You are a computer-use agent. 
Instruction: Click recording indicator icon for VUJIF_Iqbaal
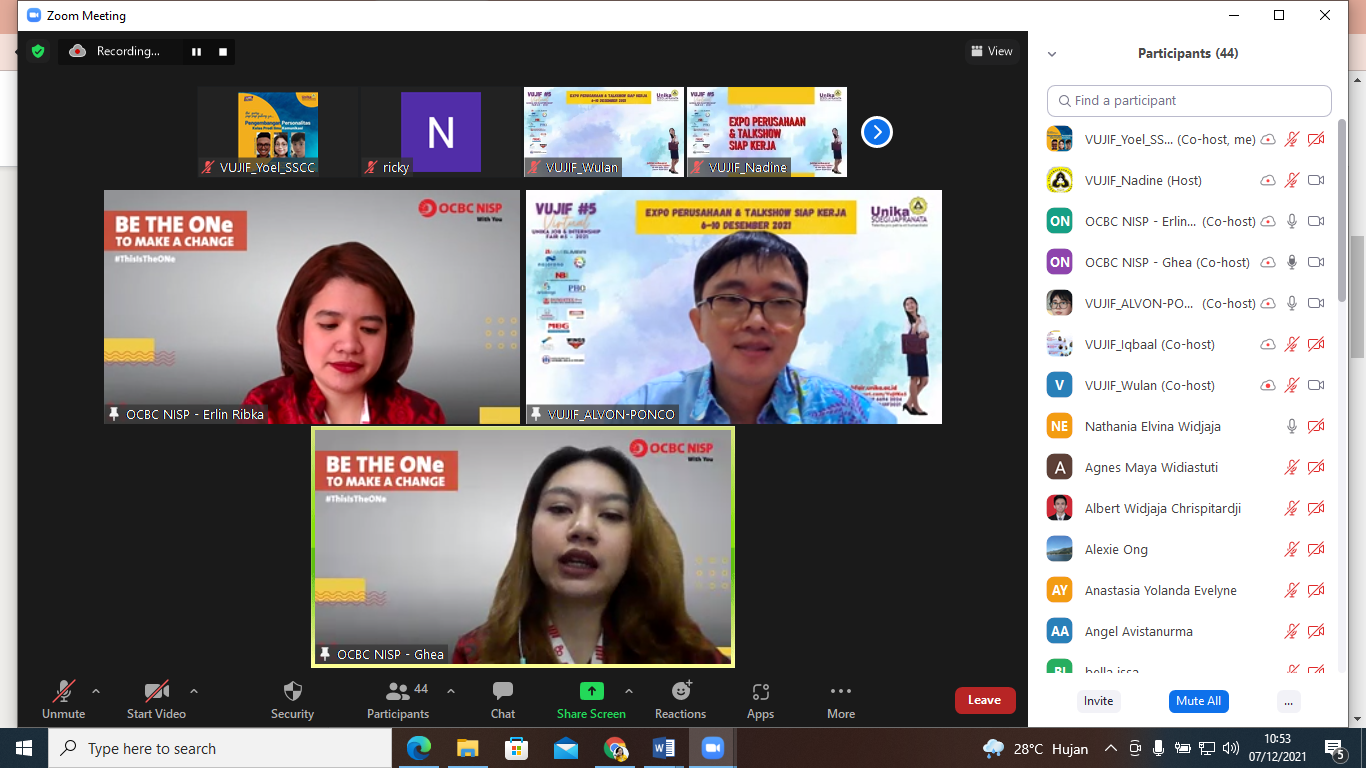pos(1268,344)
